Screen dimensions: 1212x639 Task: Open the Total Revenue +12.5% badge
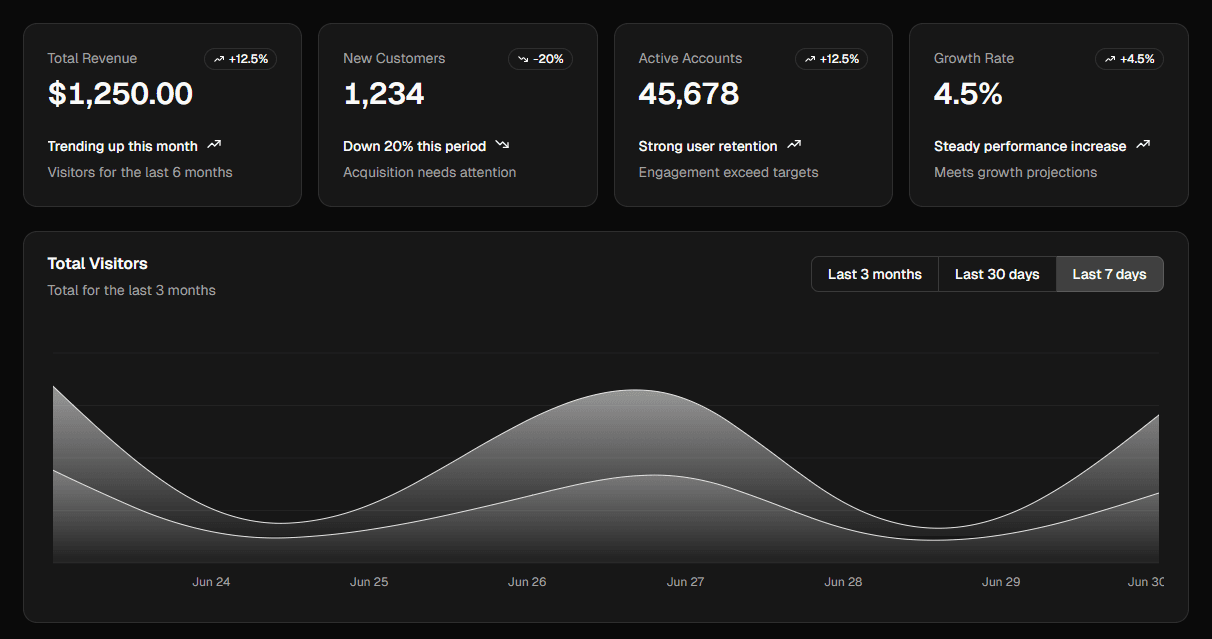[240, 59]
